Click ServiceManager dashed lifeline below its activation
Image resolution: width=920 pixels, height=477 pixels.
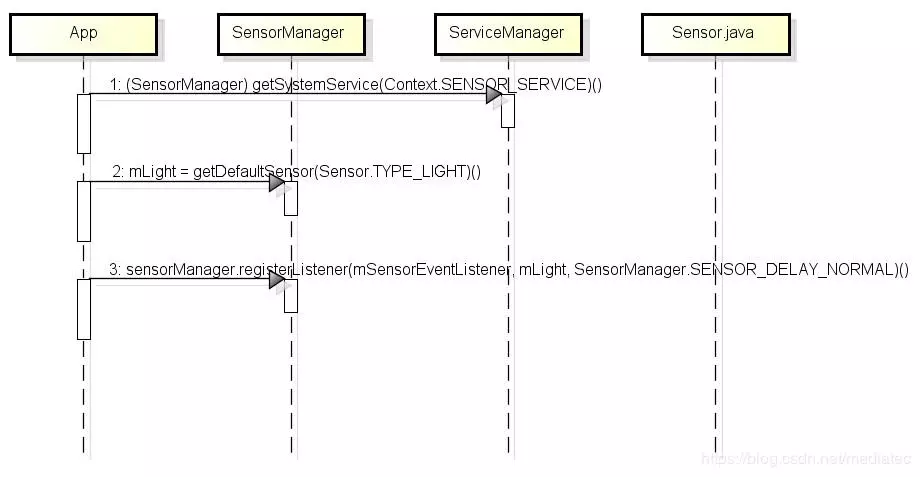(508, 300)
